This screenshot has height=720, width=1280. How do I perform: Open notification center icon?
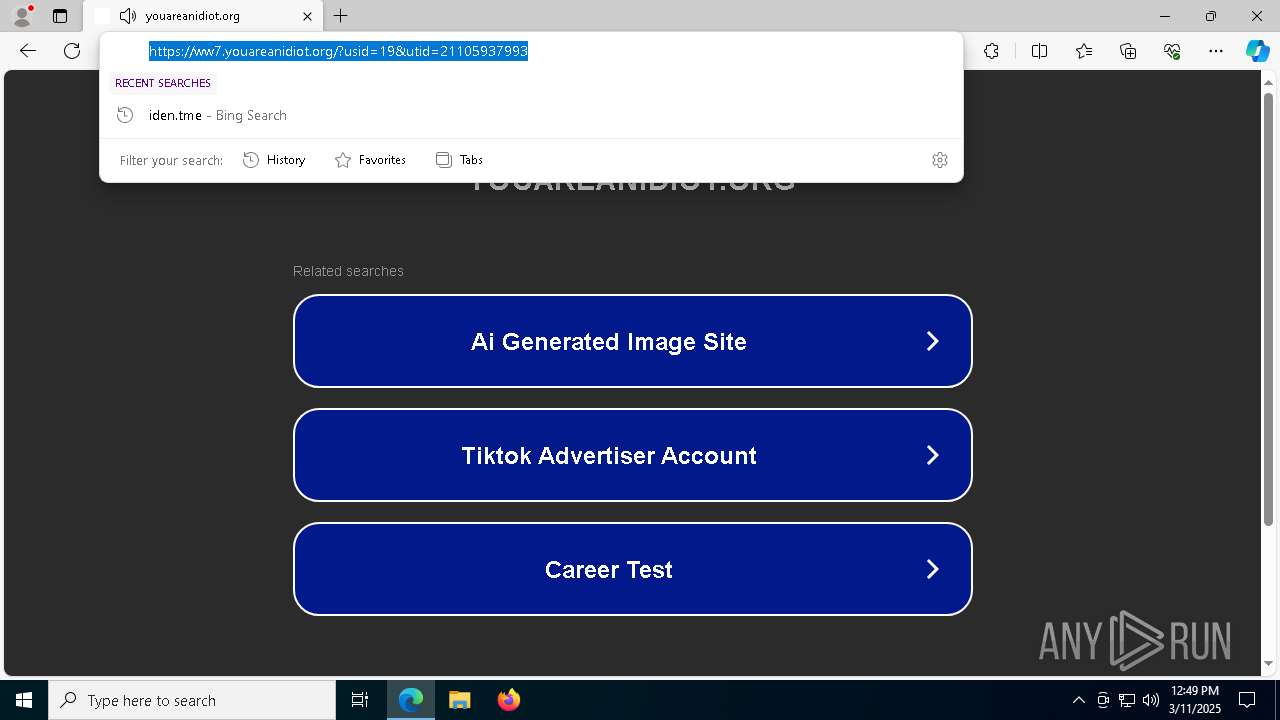tap(1247, 700)
